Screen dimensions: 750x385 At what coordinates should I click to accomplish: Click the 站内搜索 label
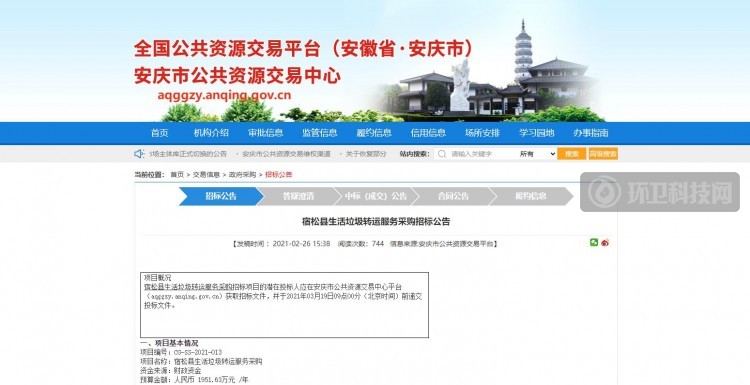pos(415,154)
